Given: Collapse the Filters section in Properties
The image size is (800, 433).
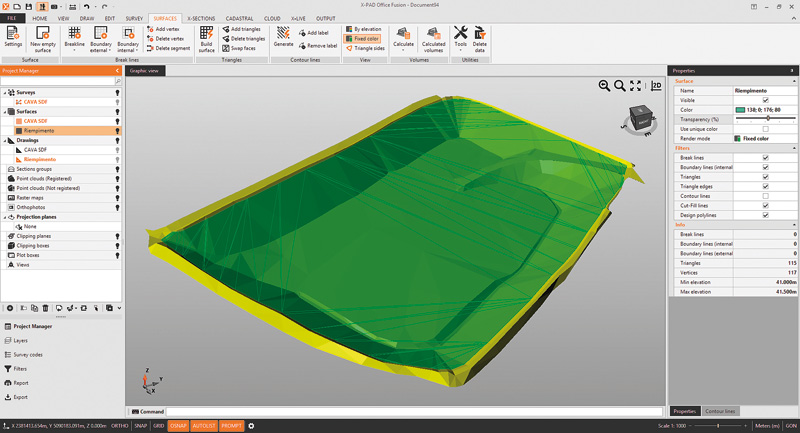Looking at the screenshot, I should [793, 147].
